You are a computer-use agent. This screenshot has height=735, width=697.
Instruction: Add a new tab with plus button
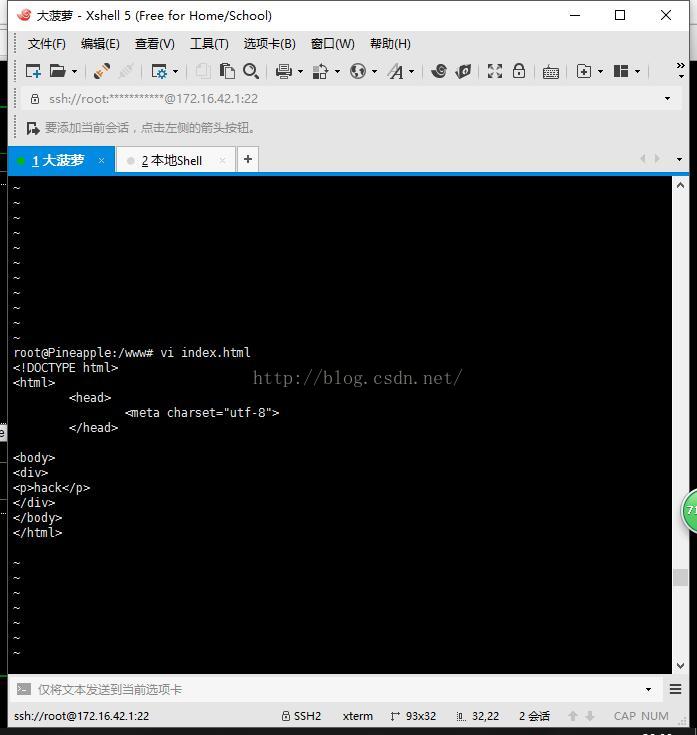pos(248,159)
